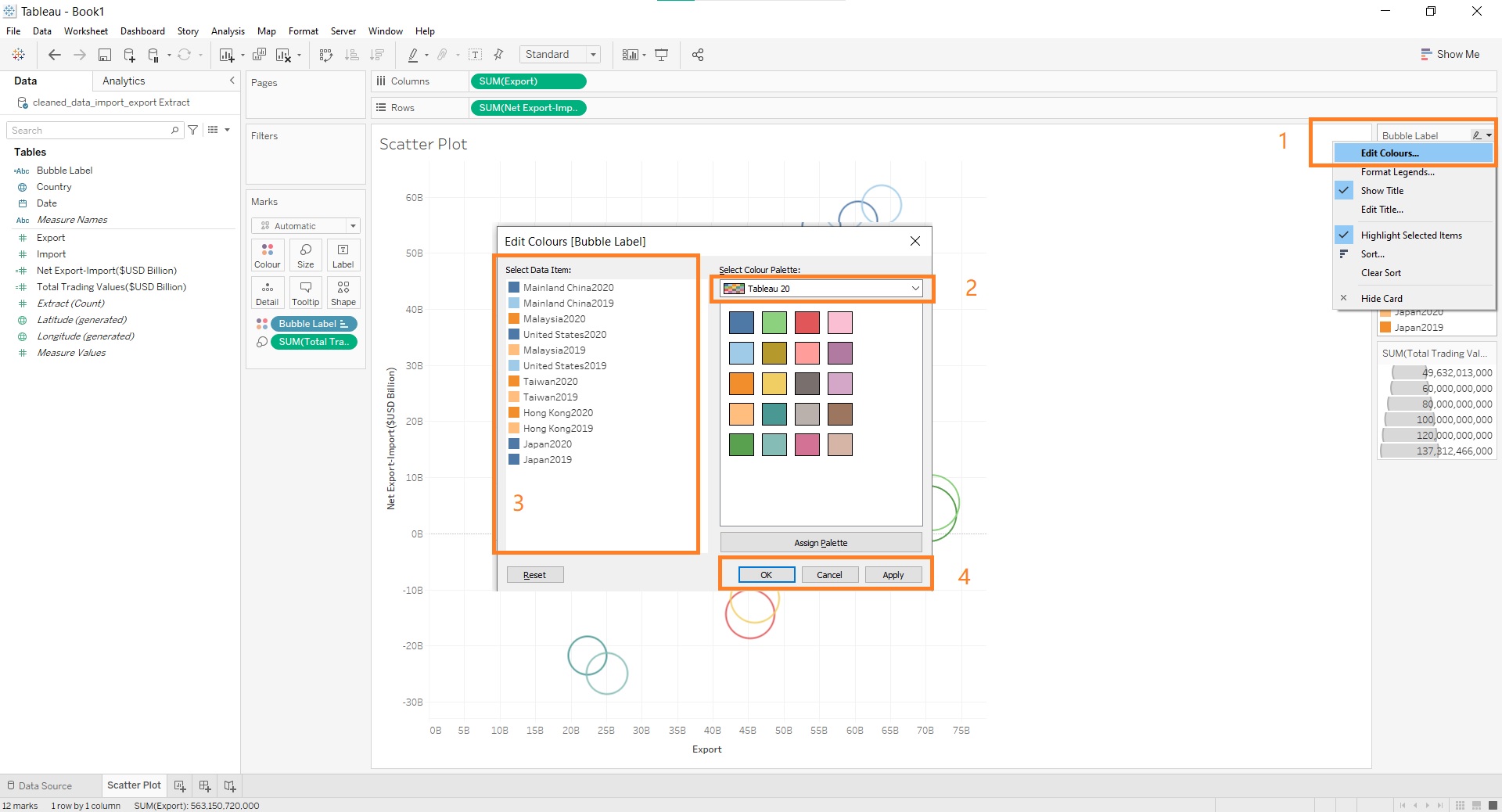Open the Analysis menu
This screenshot has height=812, width=1502.
point(228,31)
